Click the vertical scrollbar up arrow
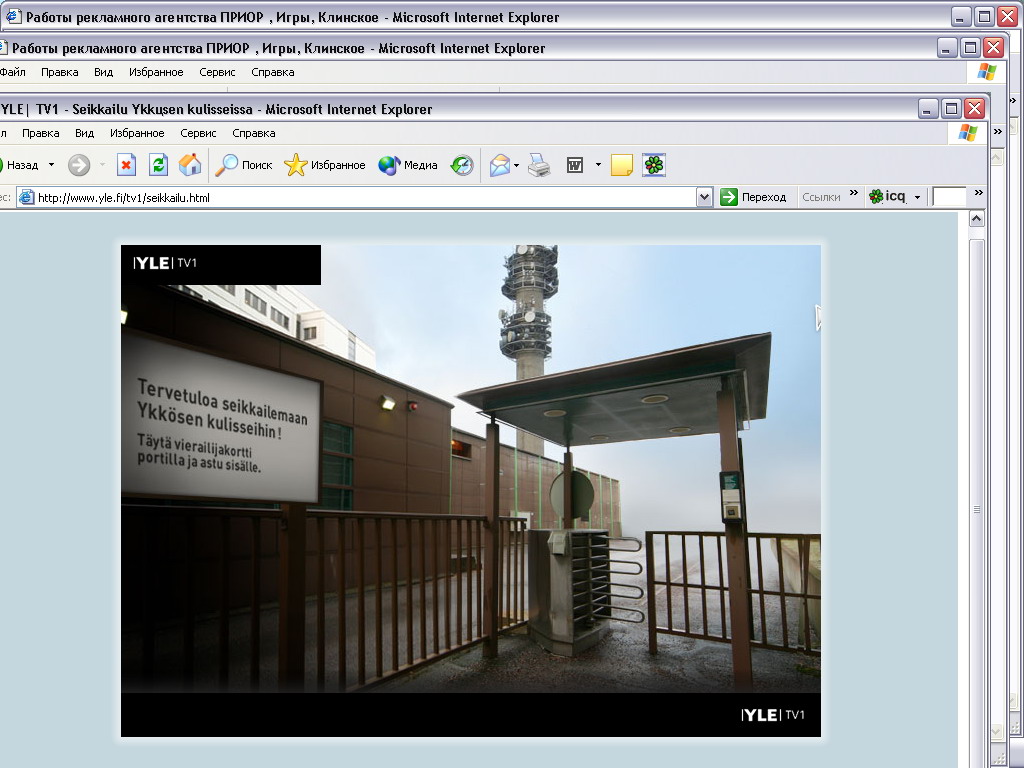 (x=977, y=219)
